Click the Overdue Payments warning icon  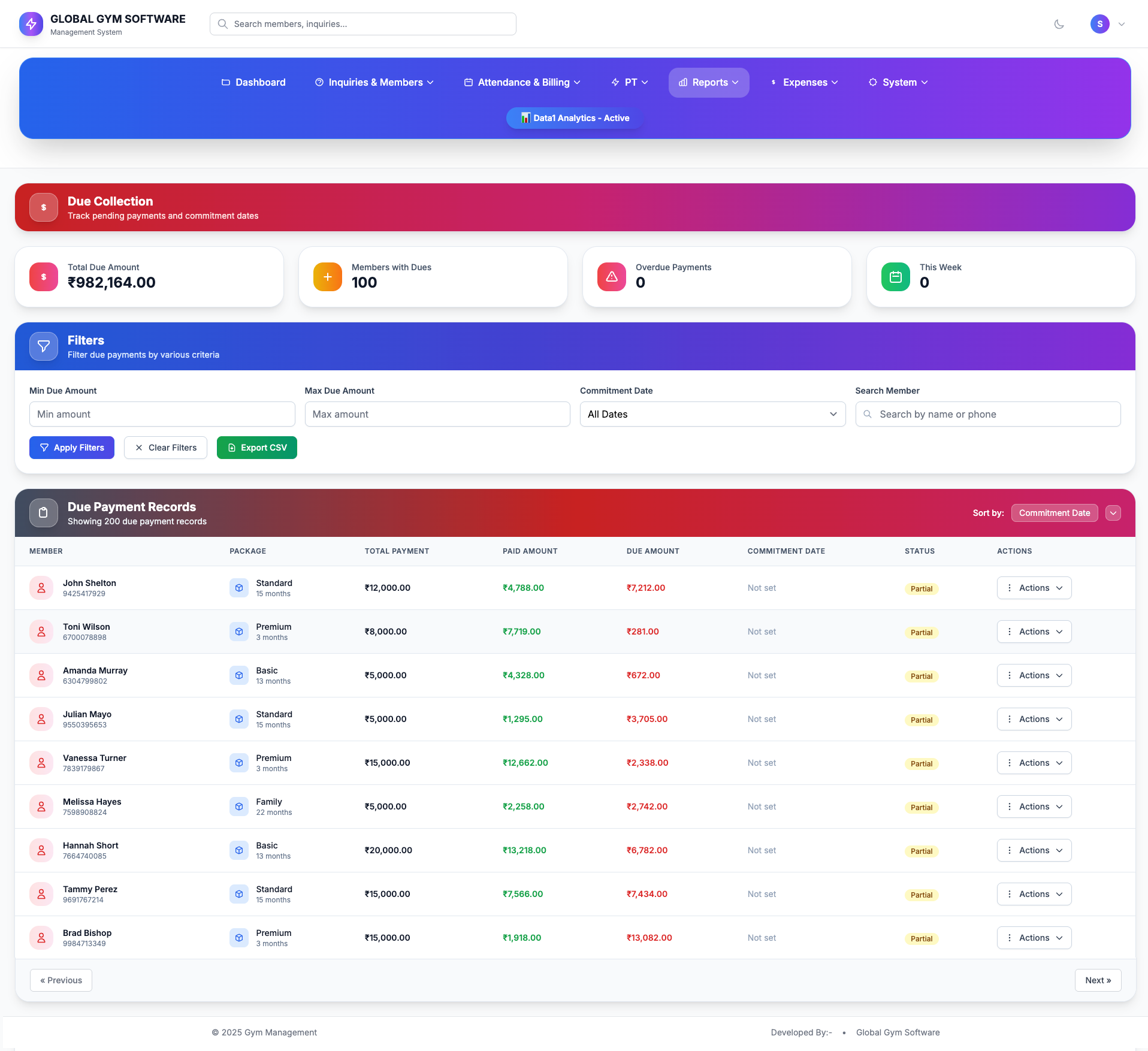(x=611, y=277)
